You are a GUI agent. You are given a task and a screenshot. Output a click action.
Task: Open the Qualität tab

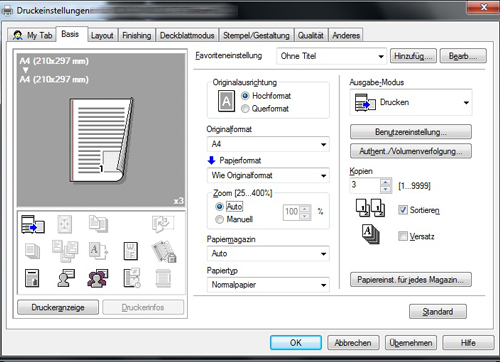click(311, 35)
